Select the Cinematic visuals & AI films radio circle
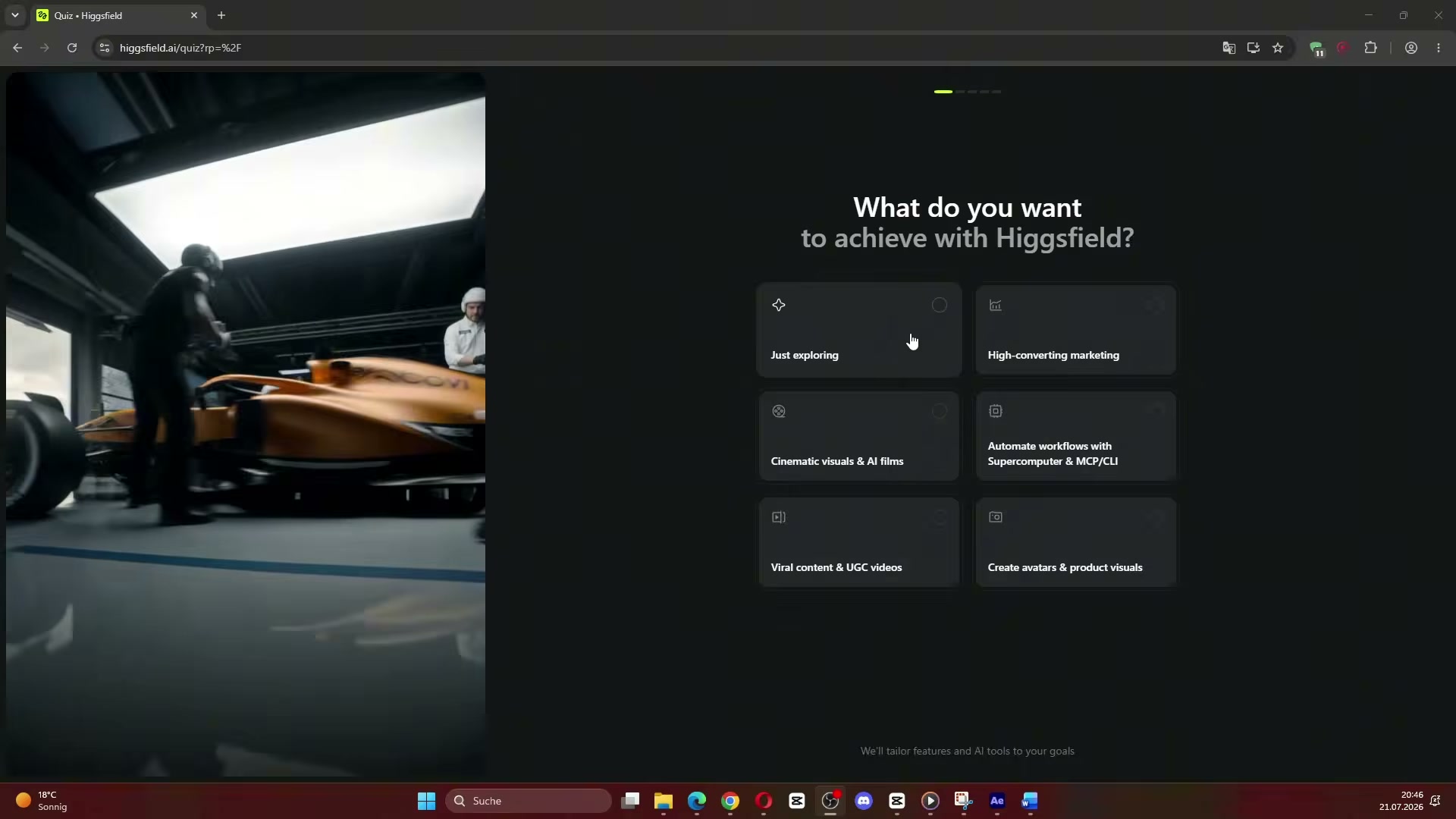Screen dimensions: 1456x819 (x=940, y=411)
